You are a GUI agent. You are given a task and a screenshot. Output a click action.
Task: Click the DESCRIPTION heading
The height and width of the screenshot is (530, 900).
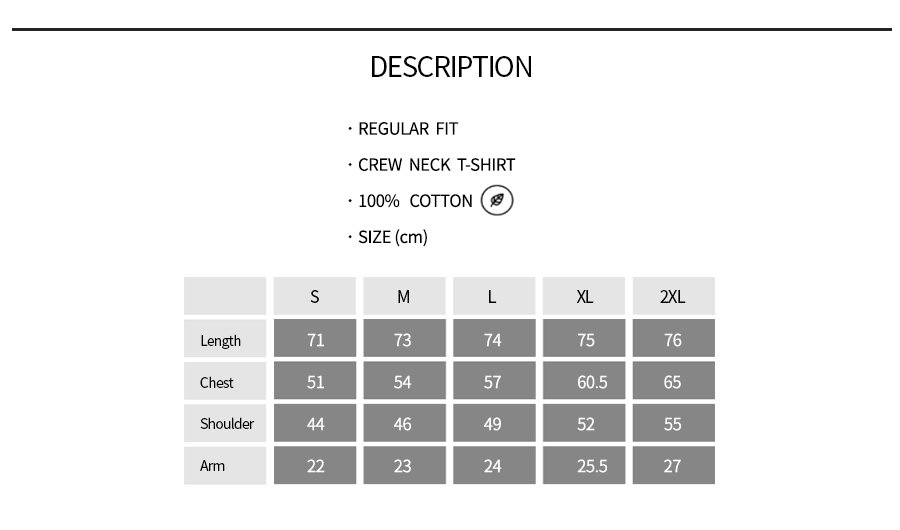pyautogui.click(x=451, y=67)
